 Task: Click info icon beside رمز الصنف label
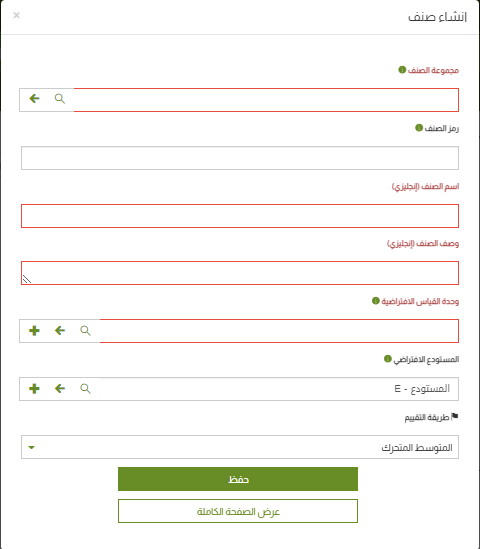(419, 128)
